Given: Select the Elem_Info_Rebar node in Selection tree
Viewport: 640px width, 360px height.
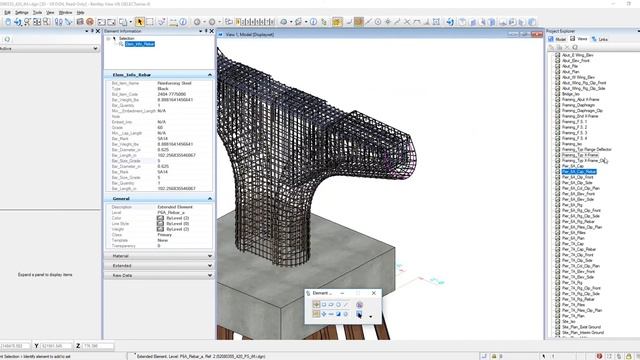Looking at the screenshot, I should pos(140,44).
